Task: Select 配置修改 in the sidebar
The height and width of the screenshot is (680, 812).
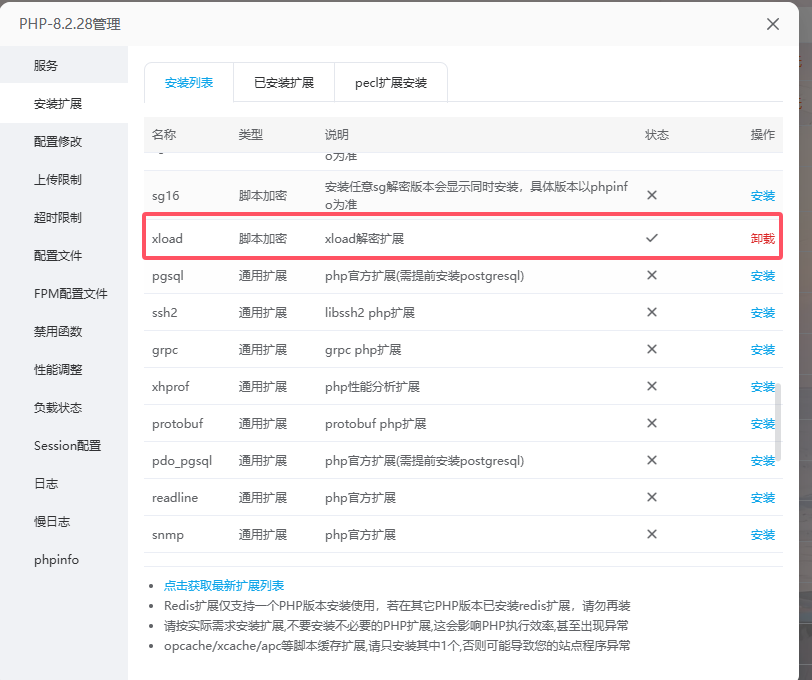Action: click(x=58, y=142)
